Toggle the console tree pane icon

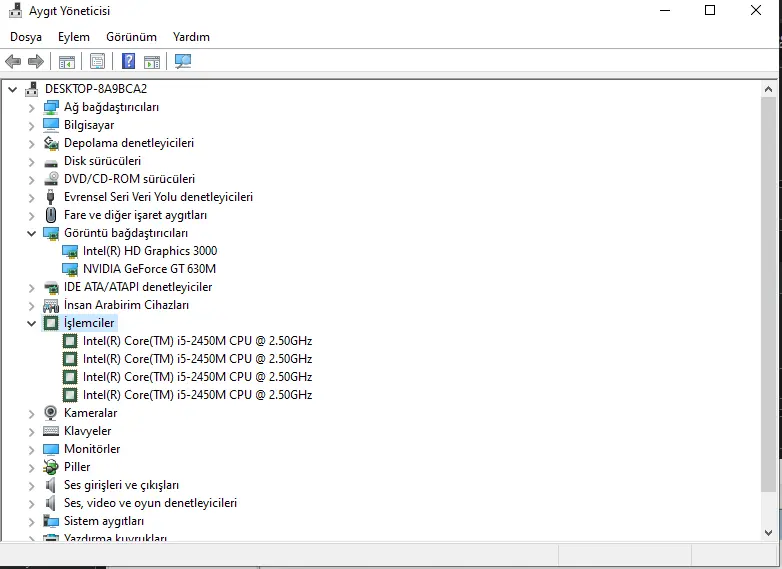66,62
